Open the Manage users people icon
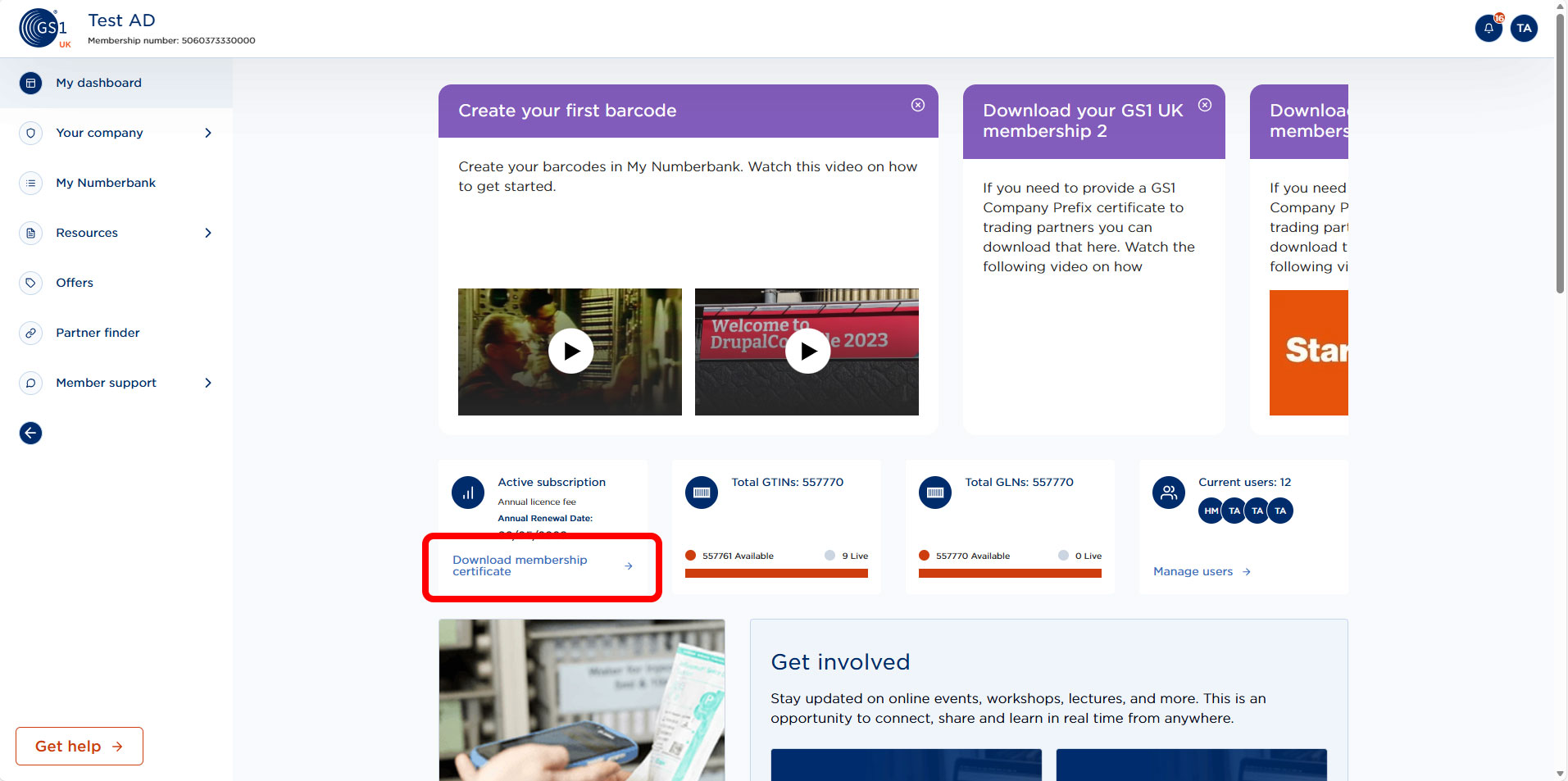 pyautogui.click(x=1168, y=493)
